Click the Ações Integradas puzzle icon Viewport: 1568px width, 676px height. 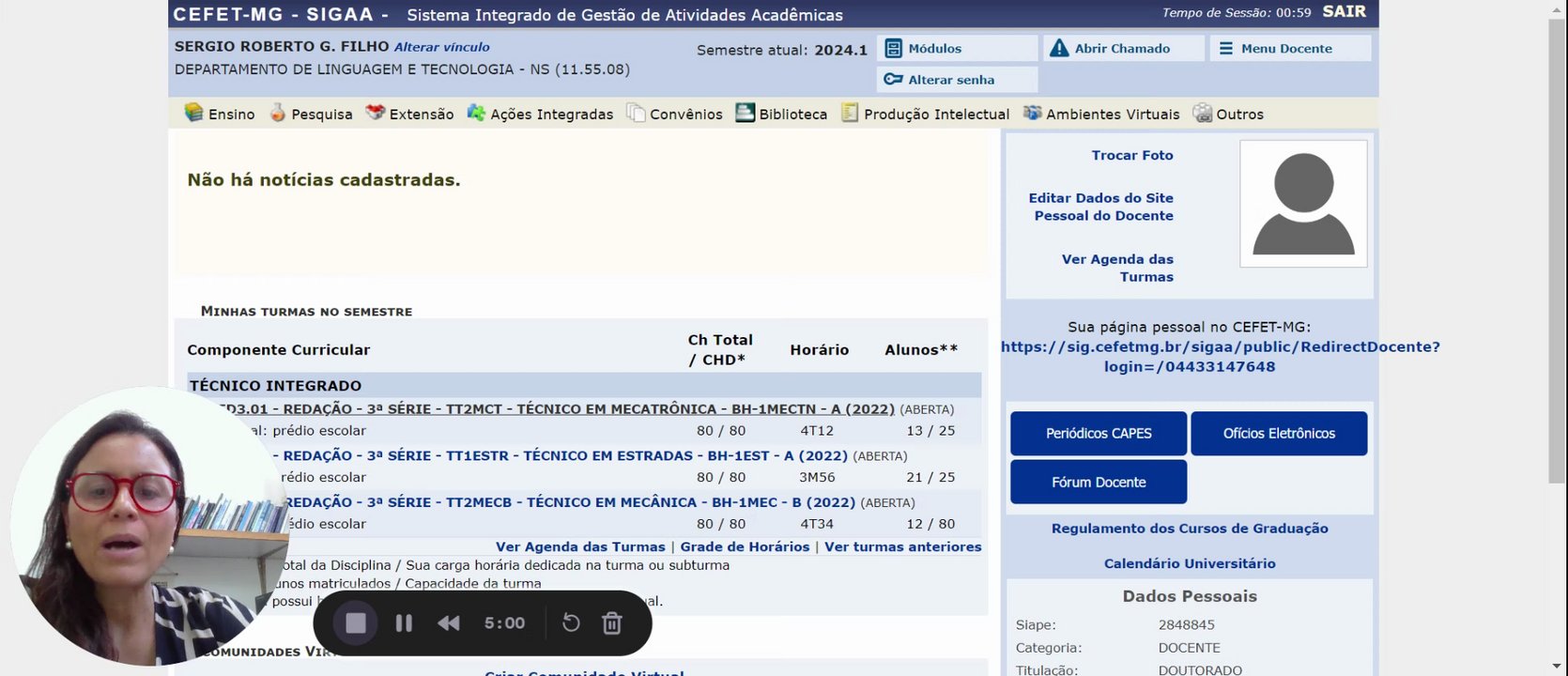pyautogui.click(x=476, y=113)
